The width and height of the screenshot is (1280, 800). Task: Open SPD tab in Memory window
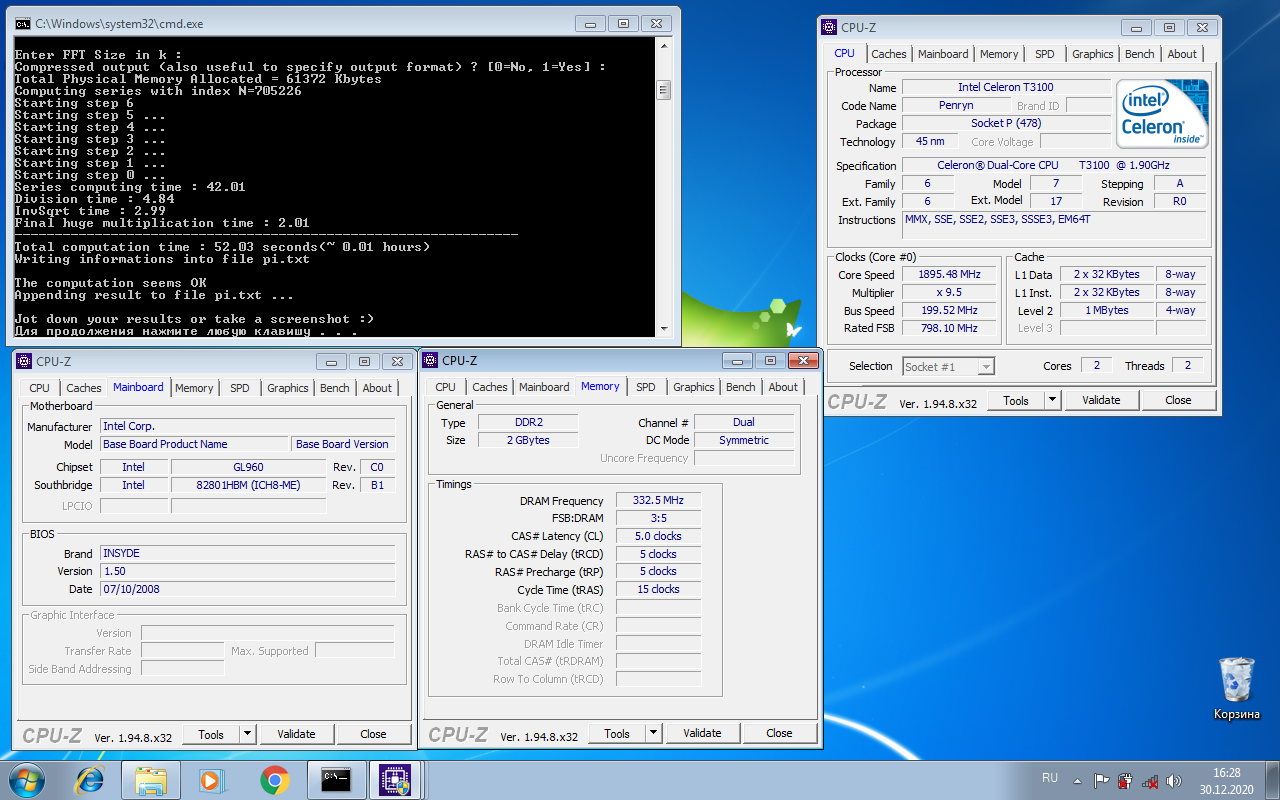pyautogui.click(x=646, y=387)
